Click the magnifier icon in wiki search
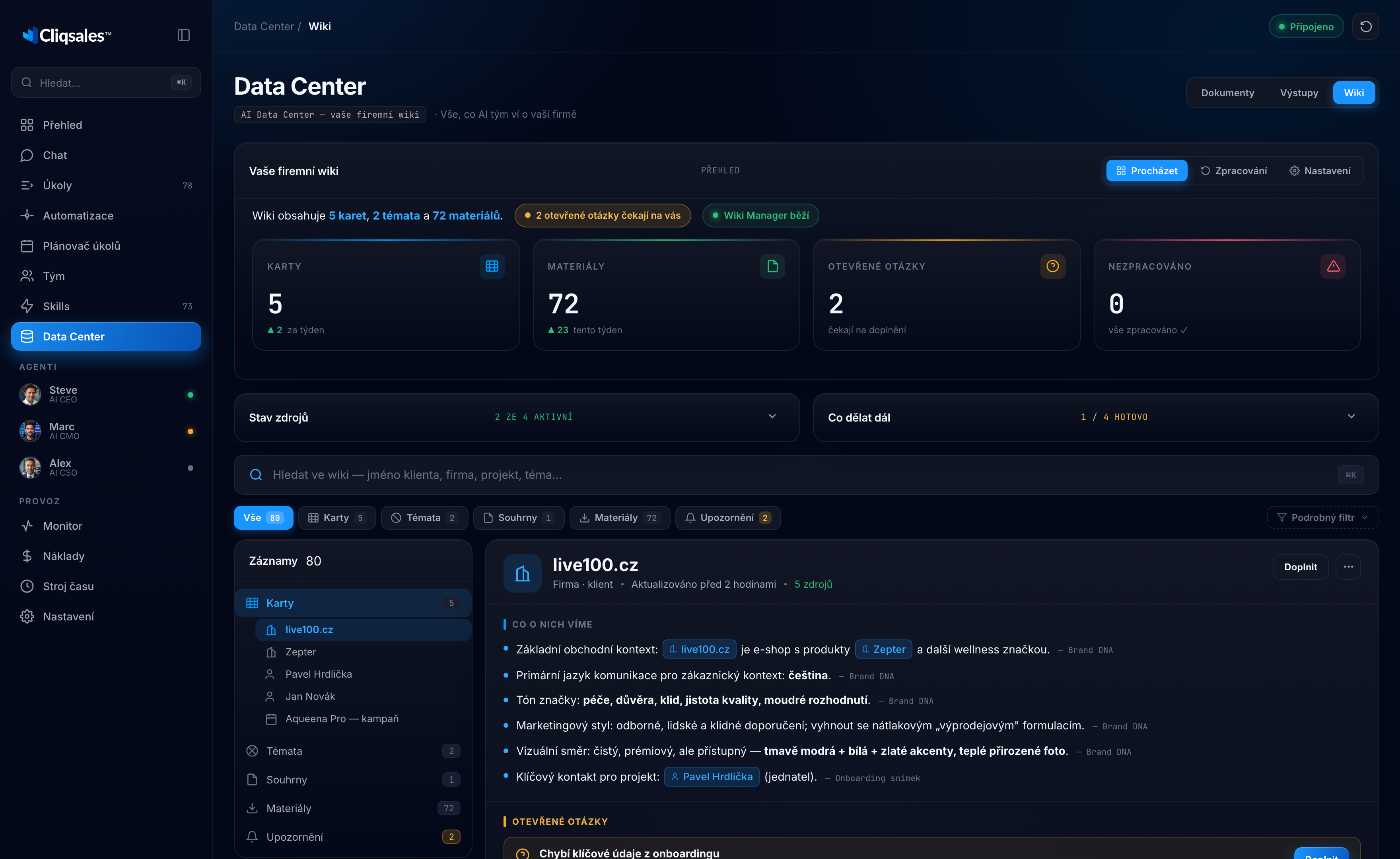 [x=256, y=475]
